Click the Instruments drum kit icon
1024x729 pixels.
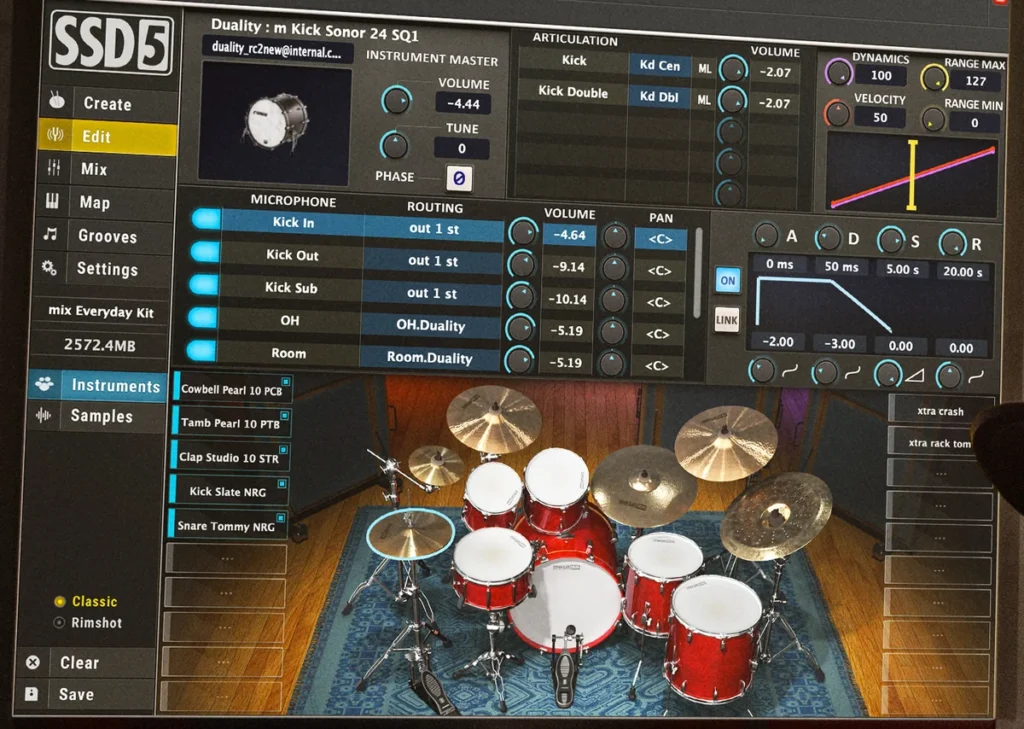45,383
